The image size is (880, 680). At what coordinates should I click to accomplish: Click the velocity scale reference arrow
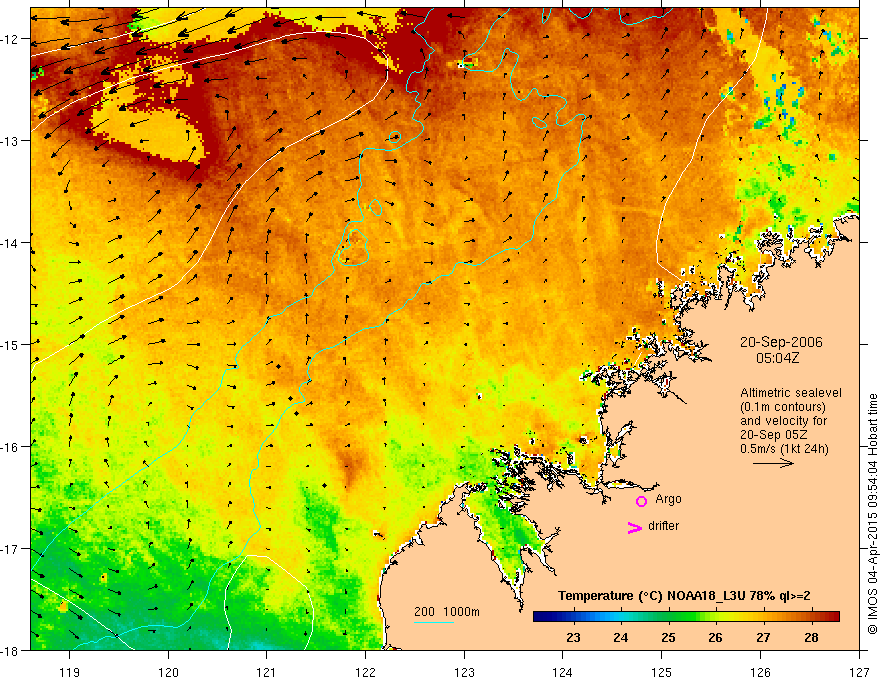[773, 463]
